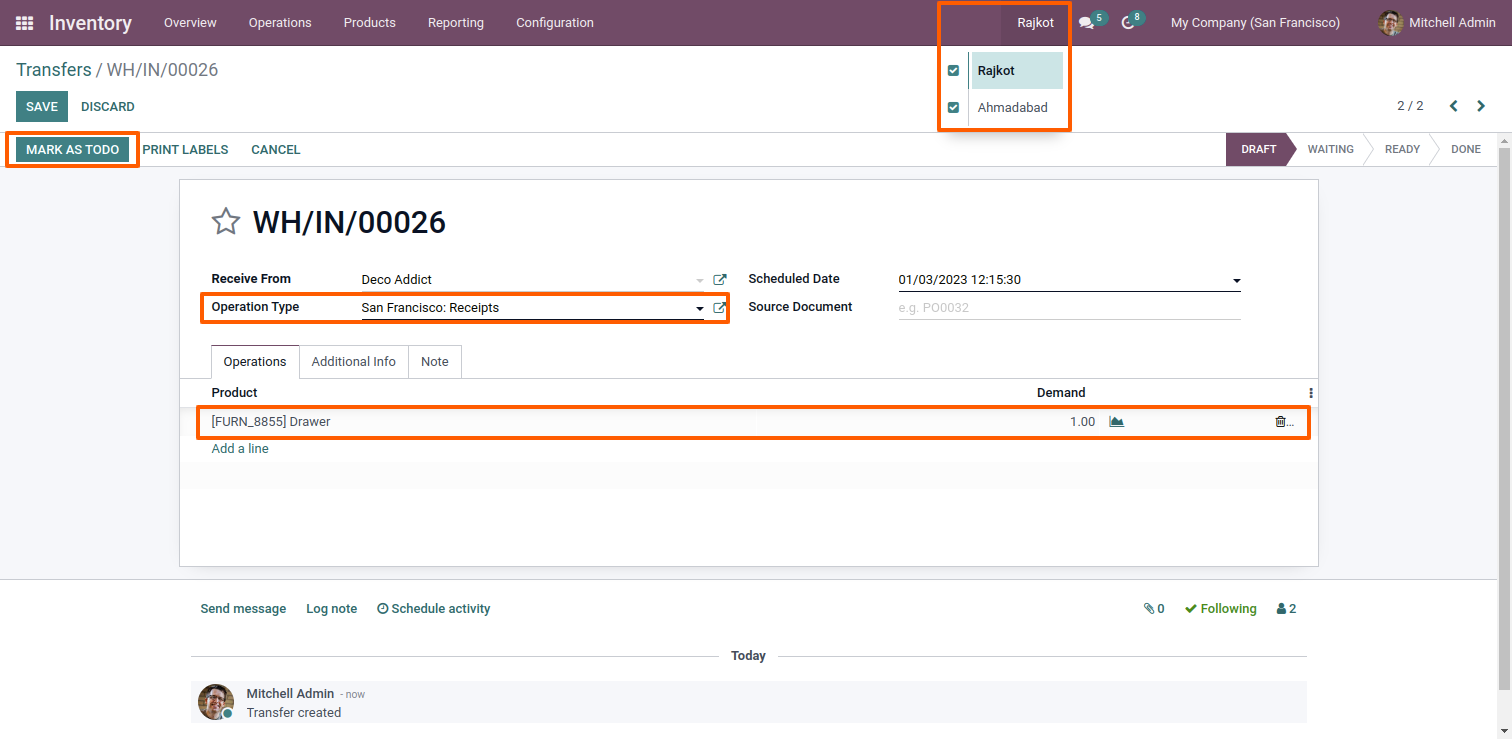Expand the Operation Type dropdown arrow

(700, 308)
